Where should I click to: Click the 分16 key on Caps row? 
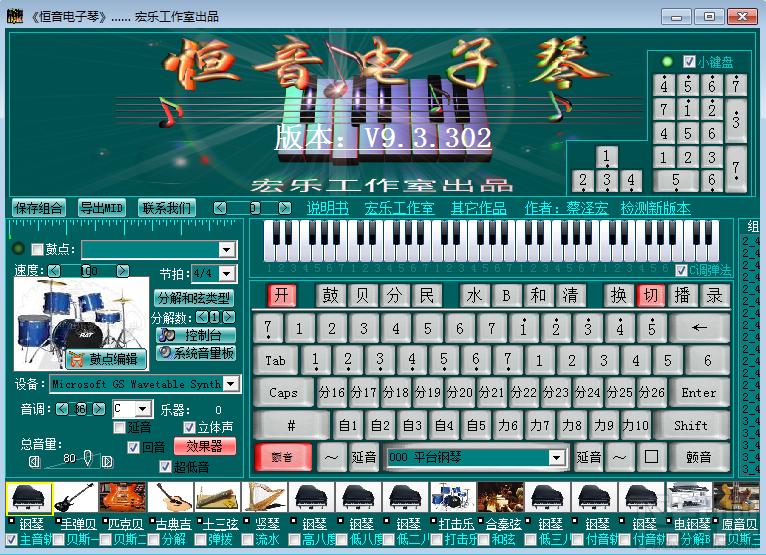[x=332, y=392]
